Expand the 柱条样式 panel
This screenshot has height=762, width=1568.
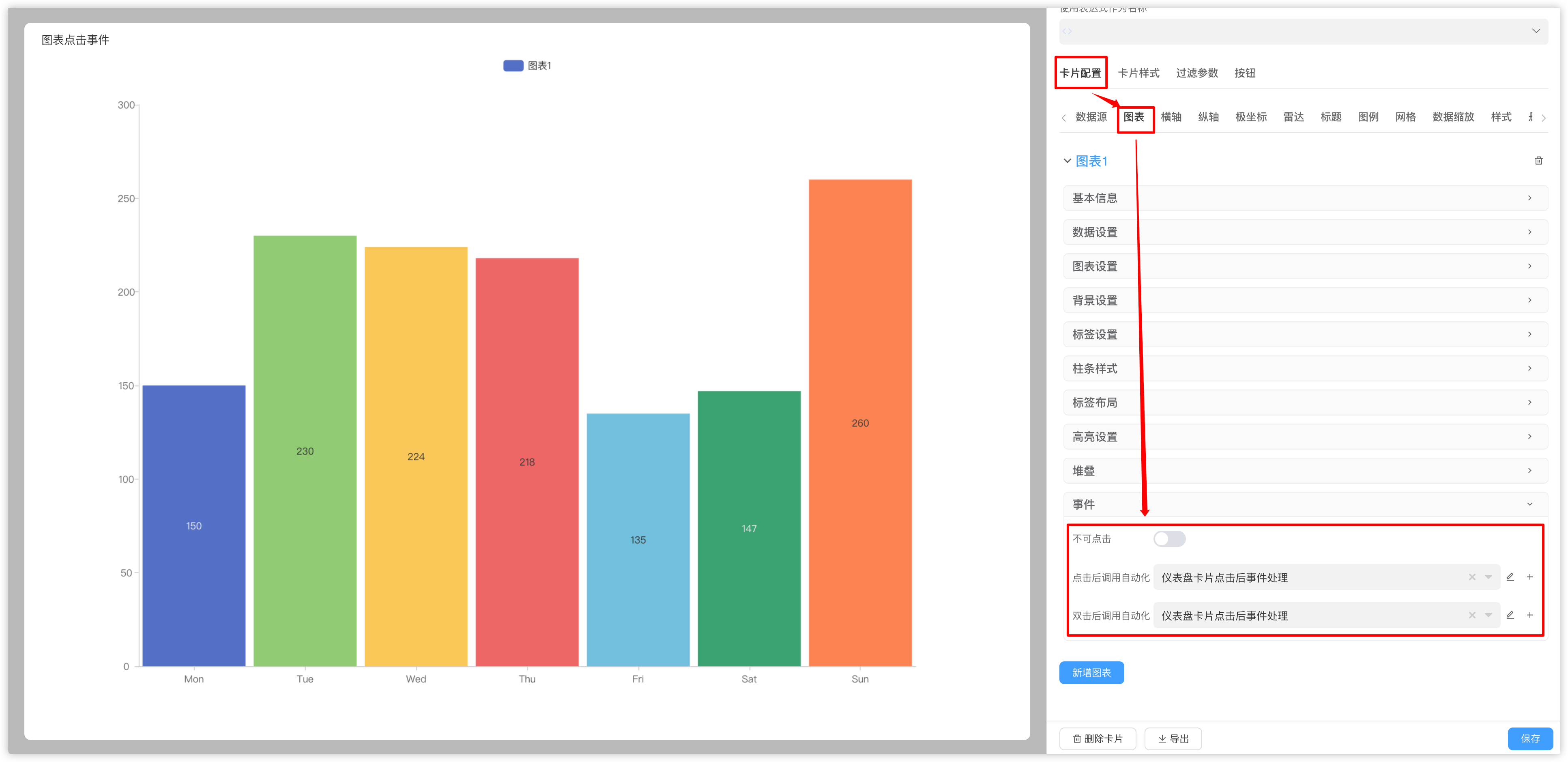click(x=1305, y=368)
